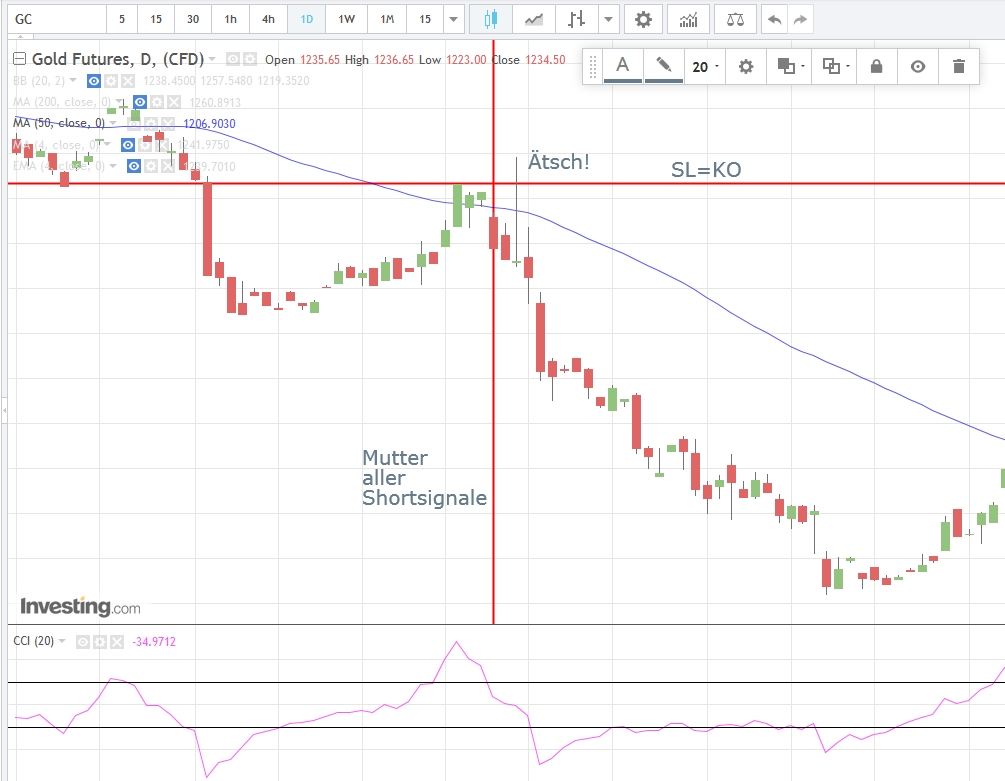Toggle visibility of MA (50, close, 0)
1005x781 pixels.
tap(133, 123)
